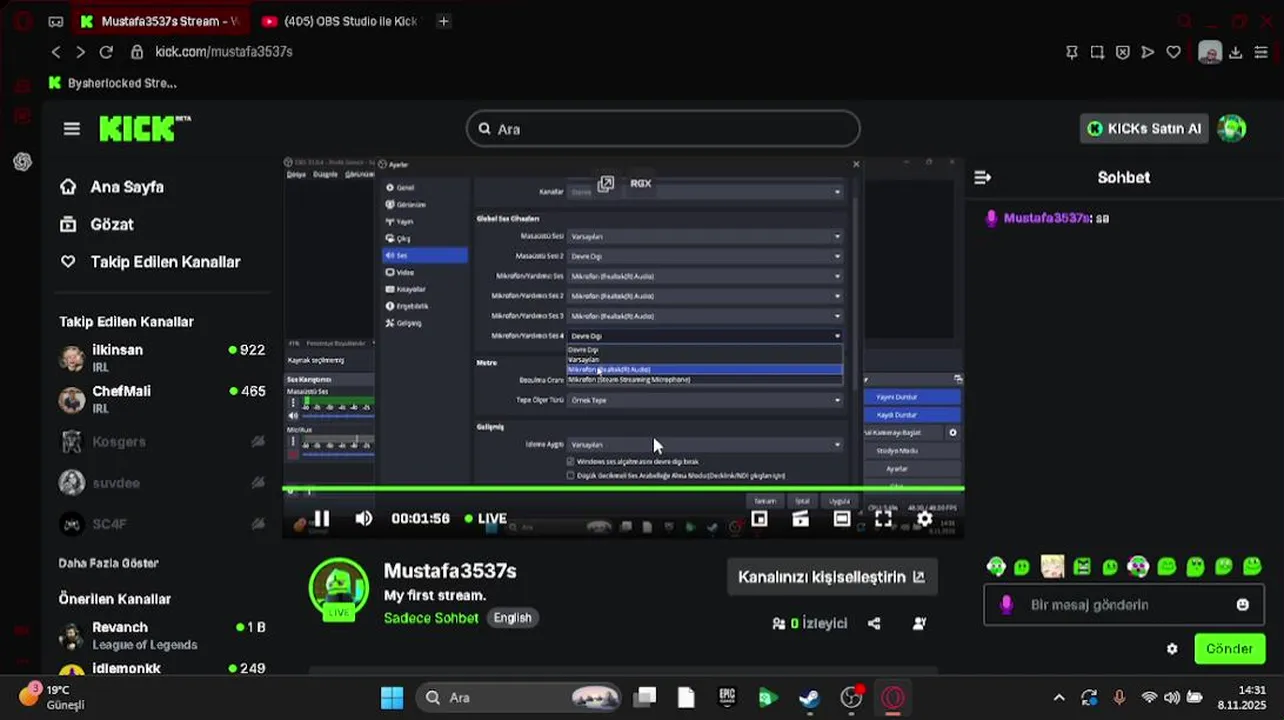Open the Windows Start menu

pyautogui.click(x=392, y=698)
